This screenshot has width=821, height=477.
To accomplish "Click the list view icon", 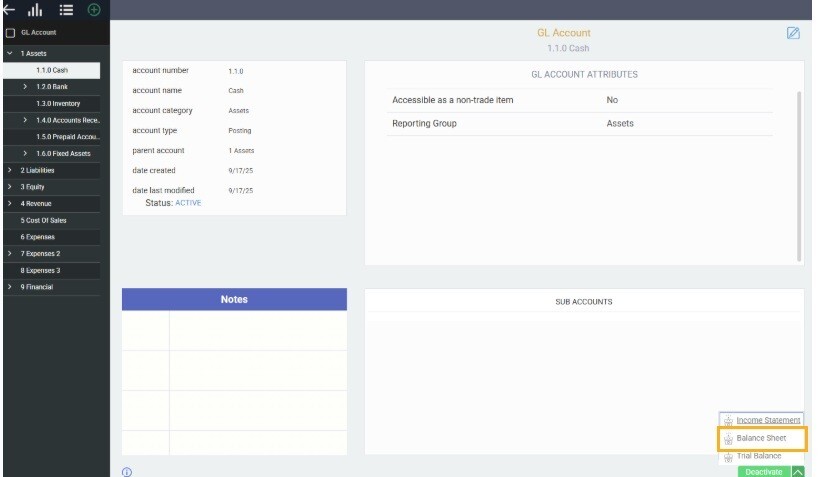I will pyautogui.click(x=68, y=10).
